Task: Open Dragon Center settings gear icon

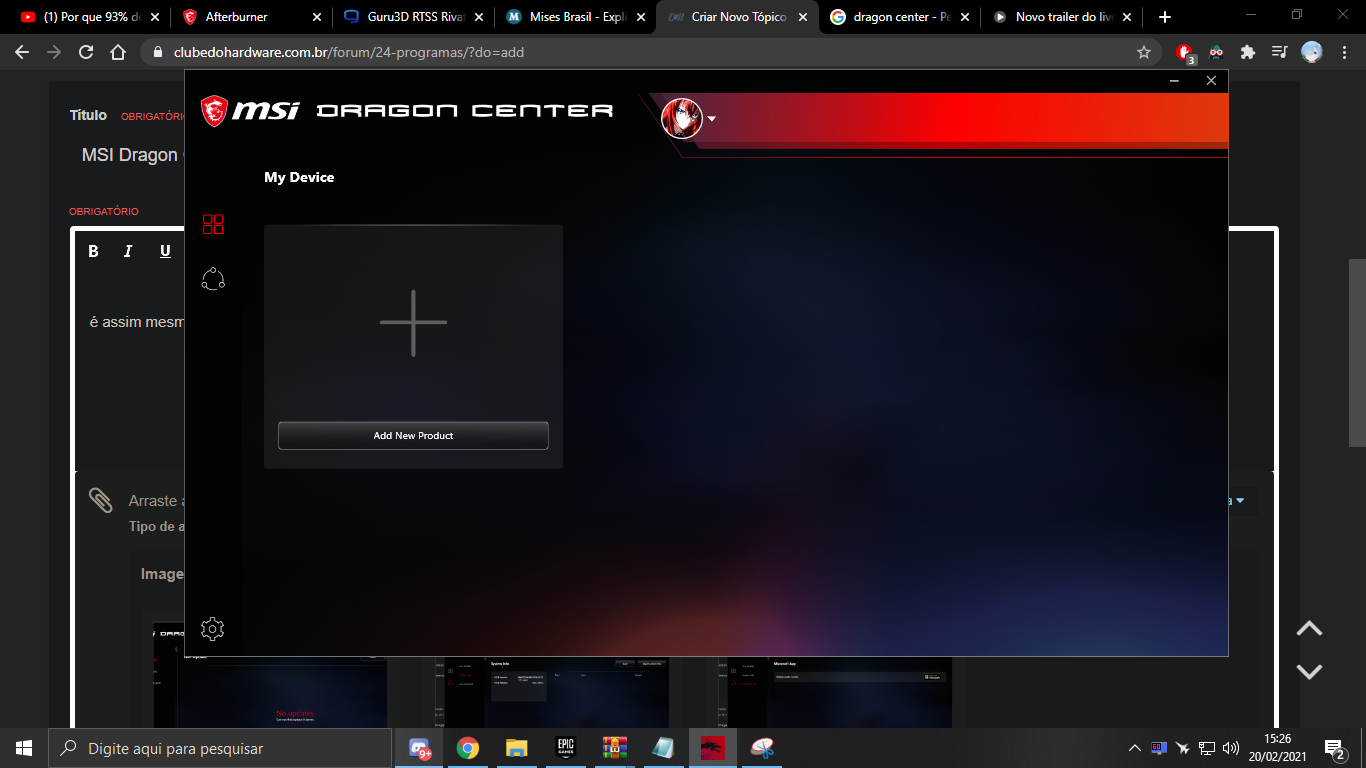Action: point(212,629)
